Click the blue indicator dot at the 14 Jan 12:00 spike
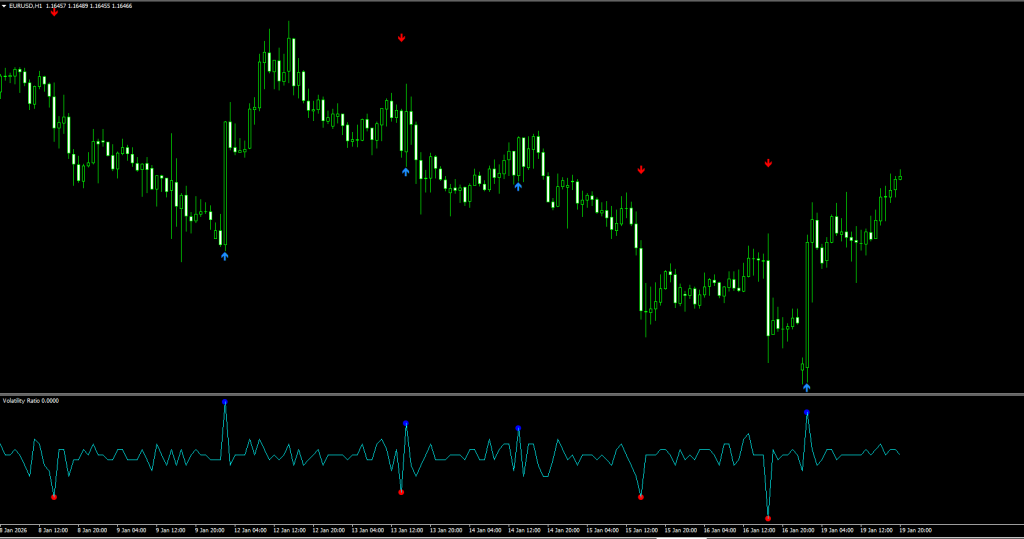The height and width of the screenshot is (539, 1024). pyautogui.click(x=518, y=429)
